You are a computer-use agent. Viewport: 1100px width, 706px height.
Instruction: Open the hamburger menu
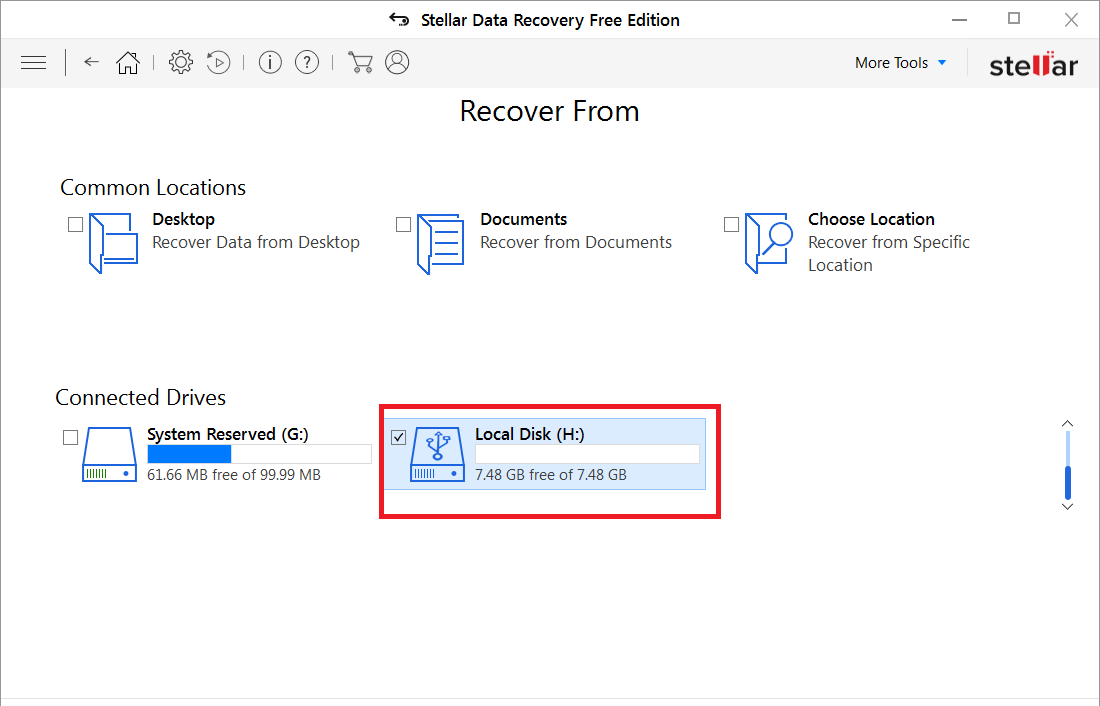pyautogui.click(x=34, y=62)
